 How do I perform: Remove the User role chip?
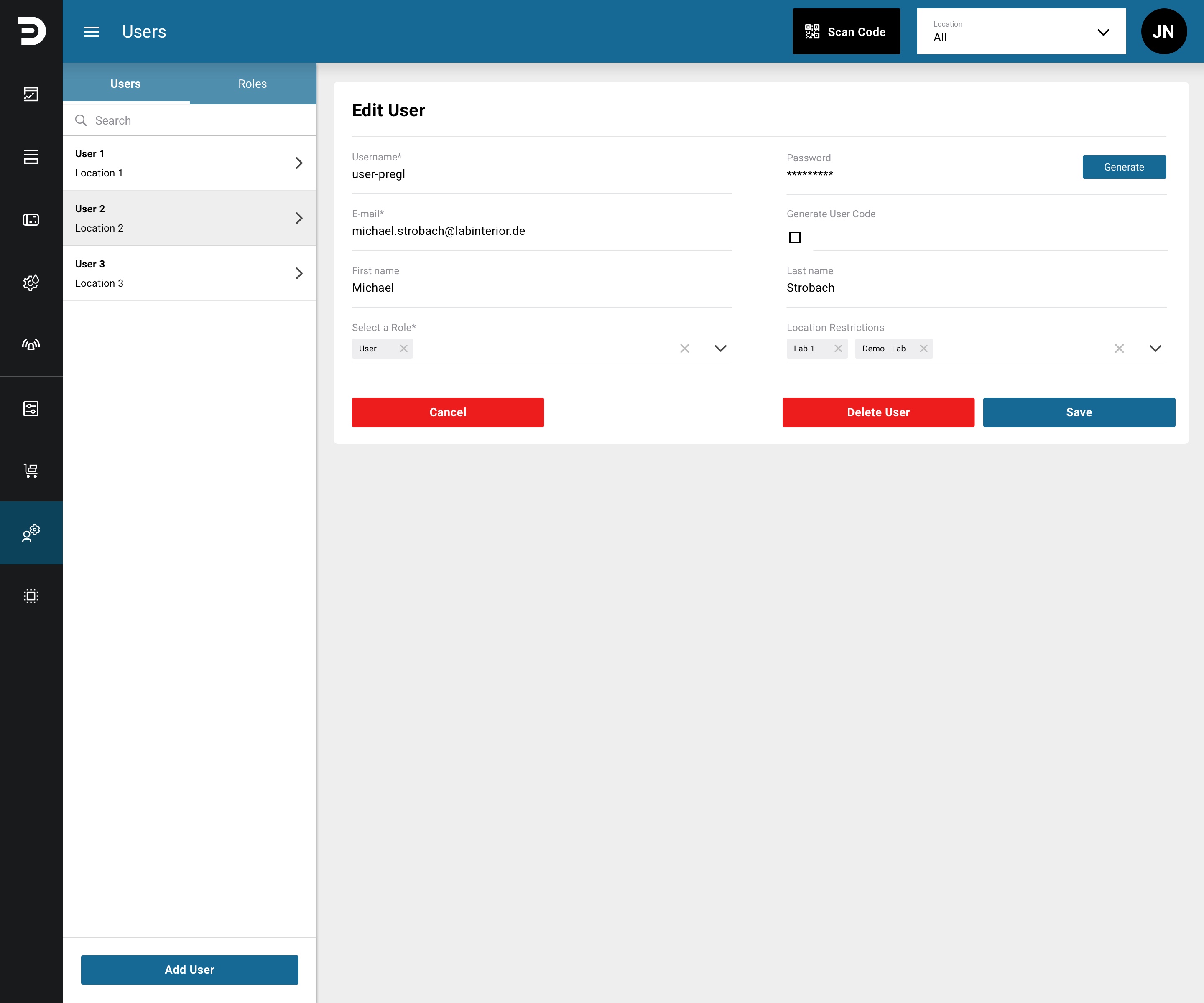point(403,349)
